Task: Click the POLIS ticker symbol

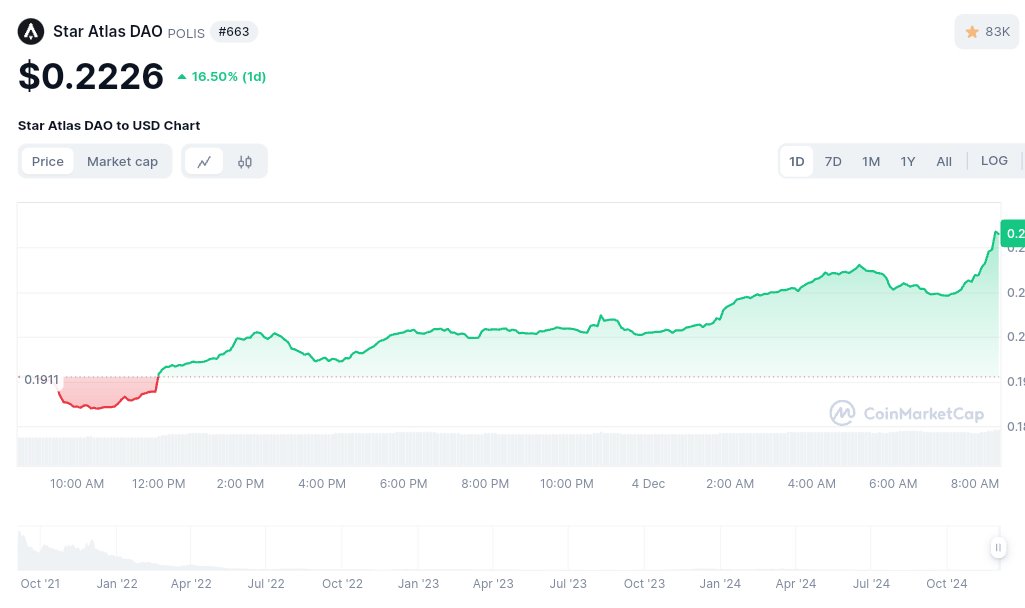Action: (x=186, y=33)
